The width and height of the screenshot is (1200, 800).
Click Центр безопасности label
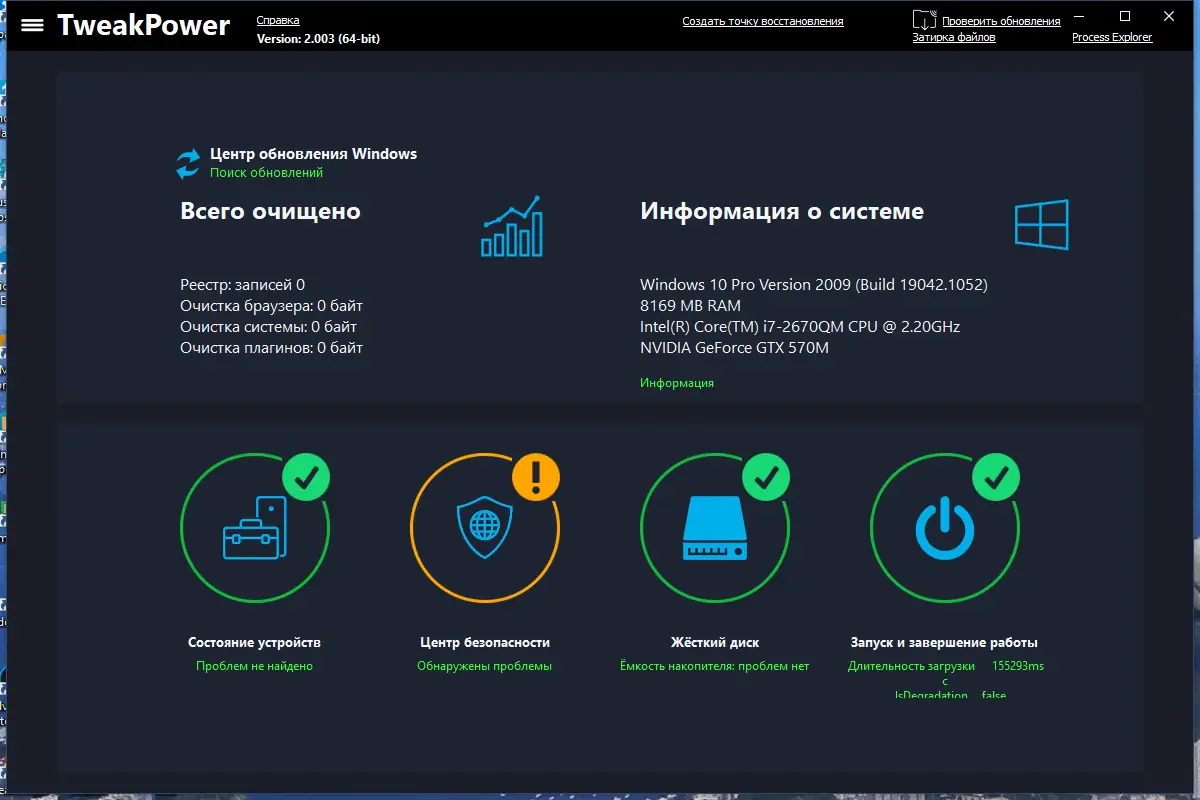coord(485,642)
